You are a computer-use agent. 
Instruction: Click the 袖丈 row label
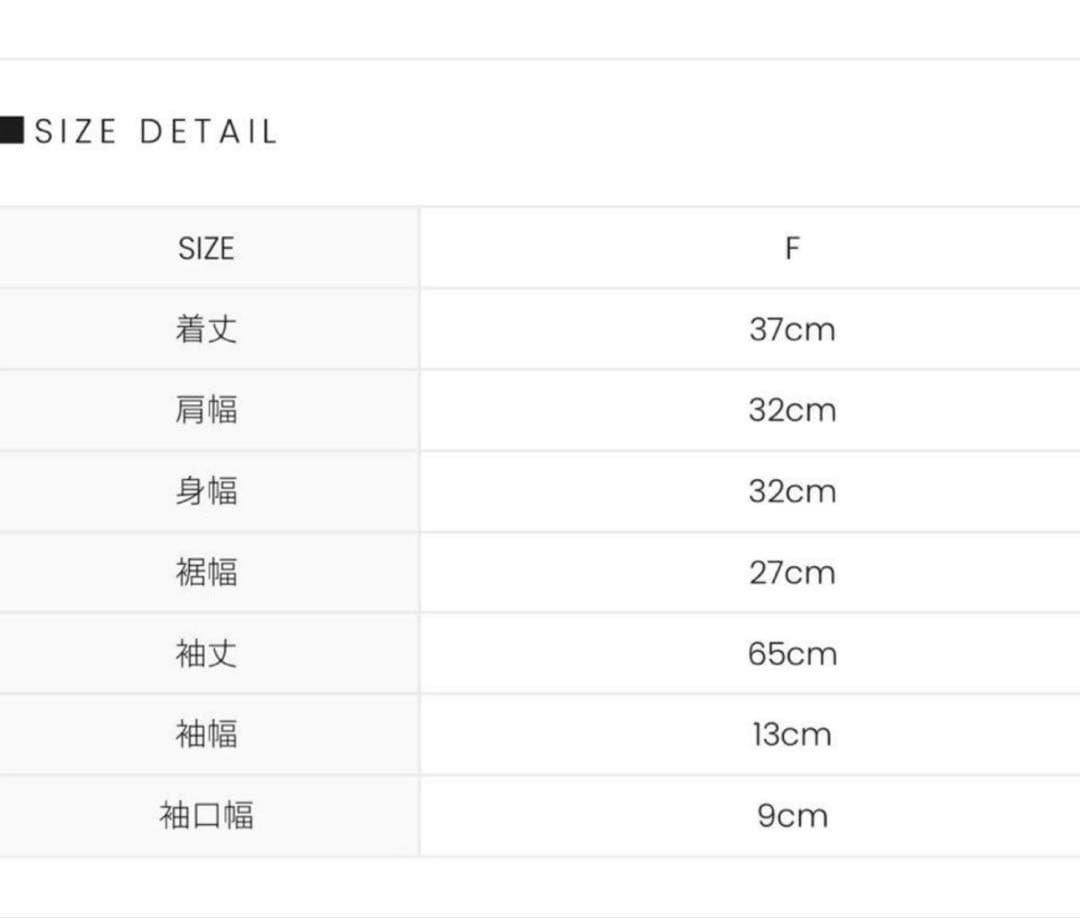click(206, 653)
